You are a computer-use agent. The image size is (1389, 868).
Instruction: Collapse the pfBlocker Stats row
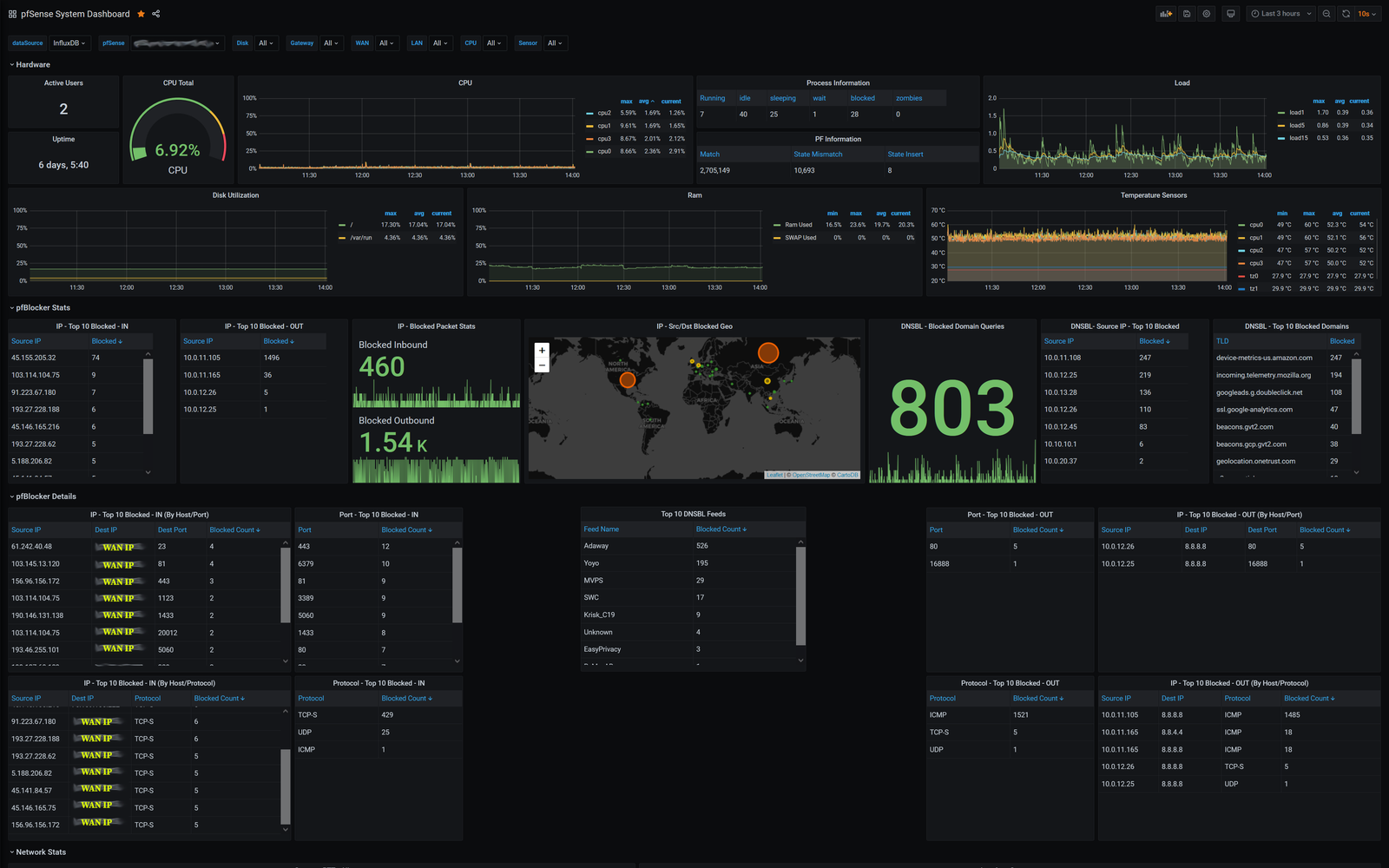click(43, 307)
